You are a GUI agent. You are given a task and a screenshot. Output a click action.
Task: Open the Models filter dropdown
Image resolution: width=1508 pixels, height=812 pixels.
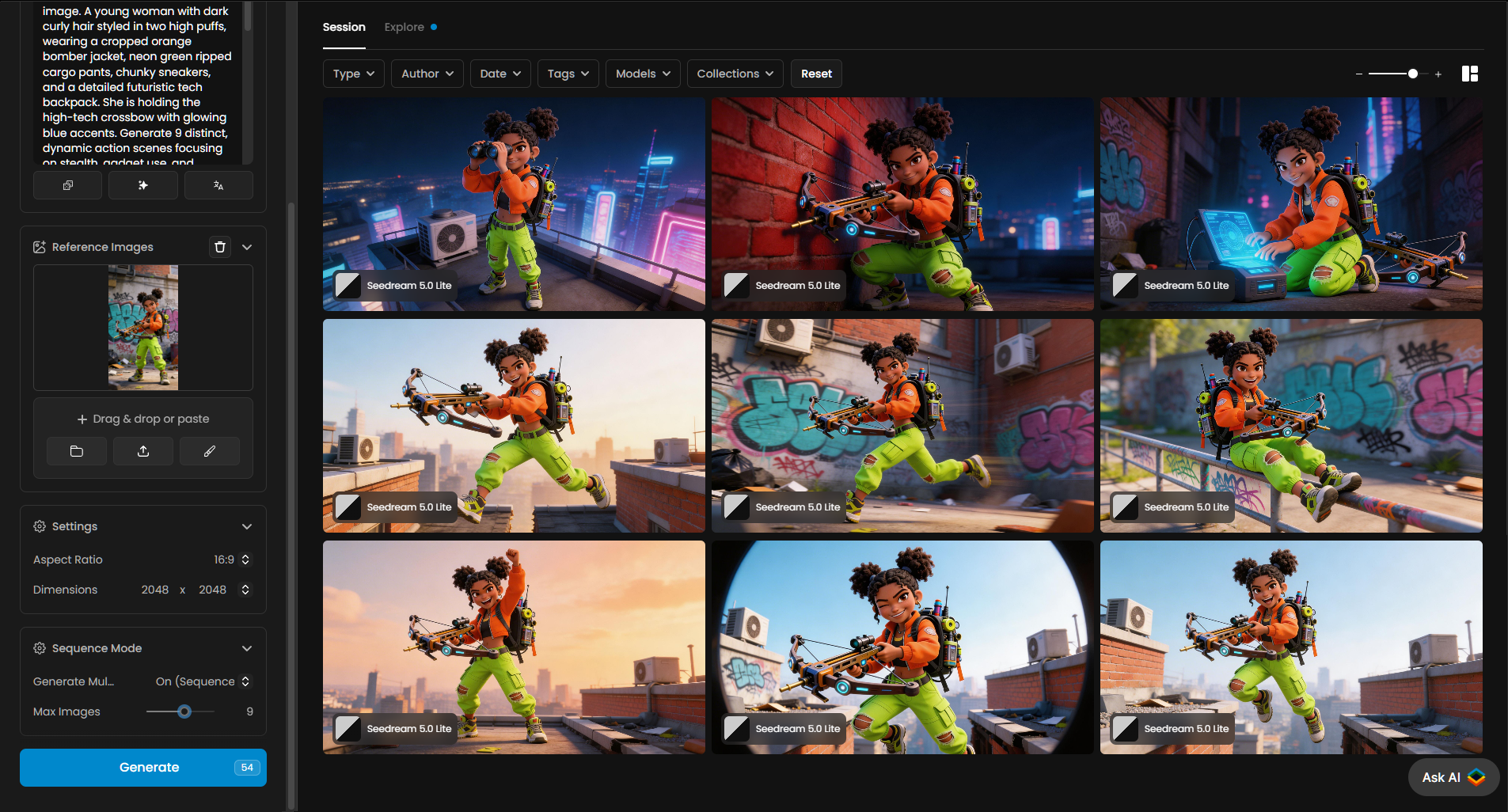[x=643, y=74]
